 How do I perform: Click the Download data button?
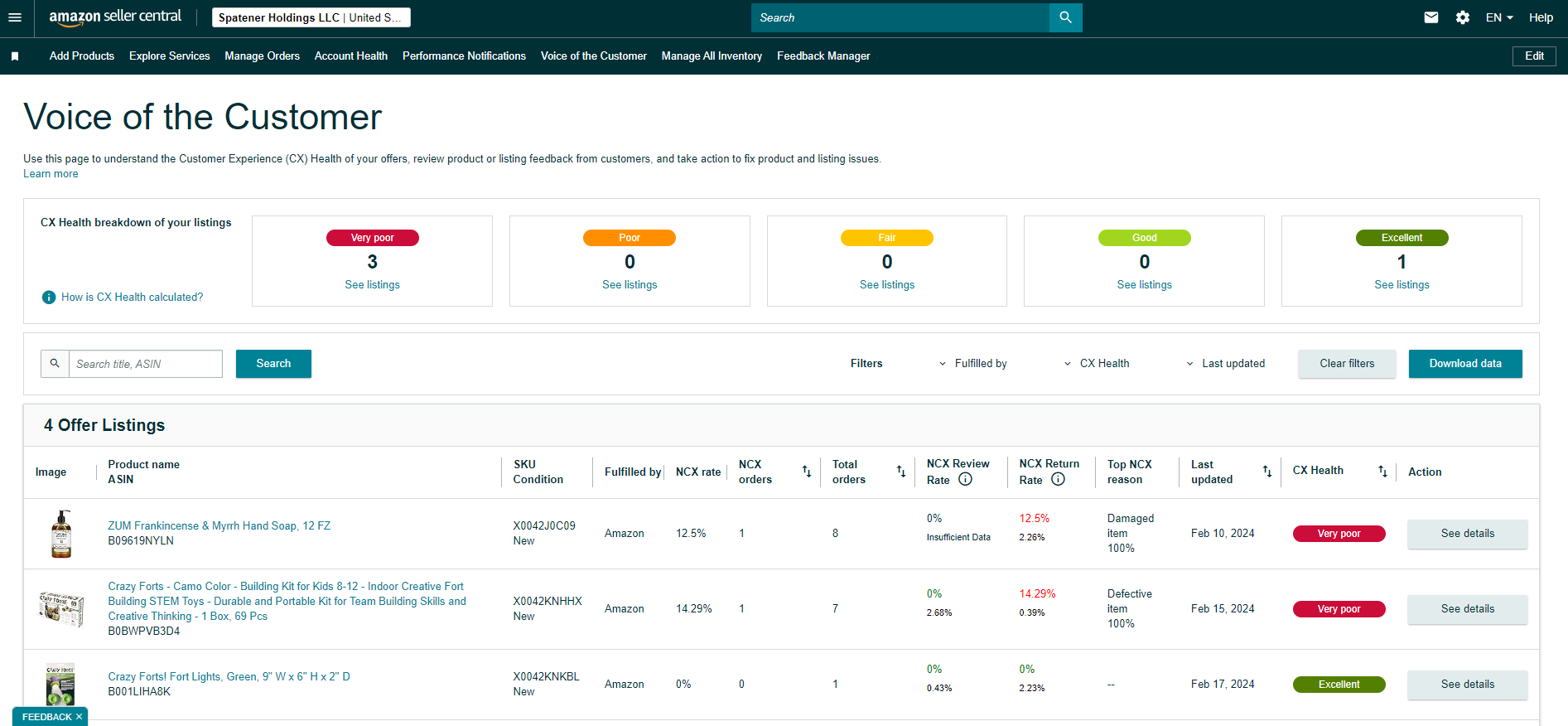tap(1465, 364)
